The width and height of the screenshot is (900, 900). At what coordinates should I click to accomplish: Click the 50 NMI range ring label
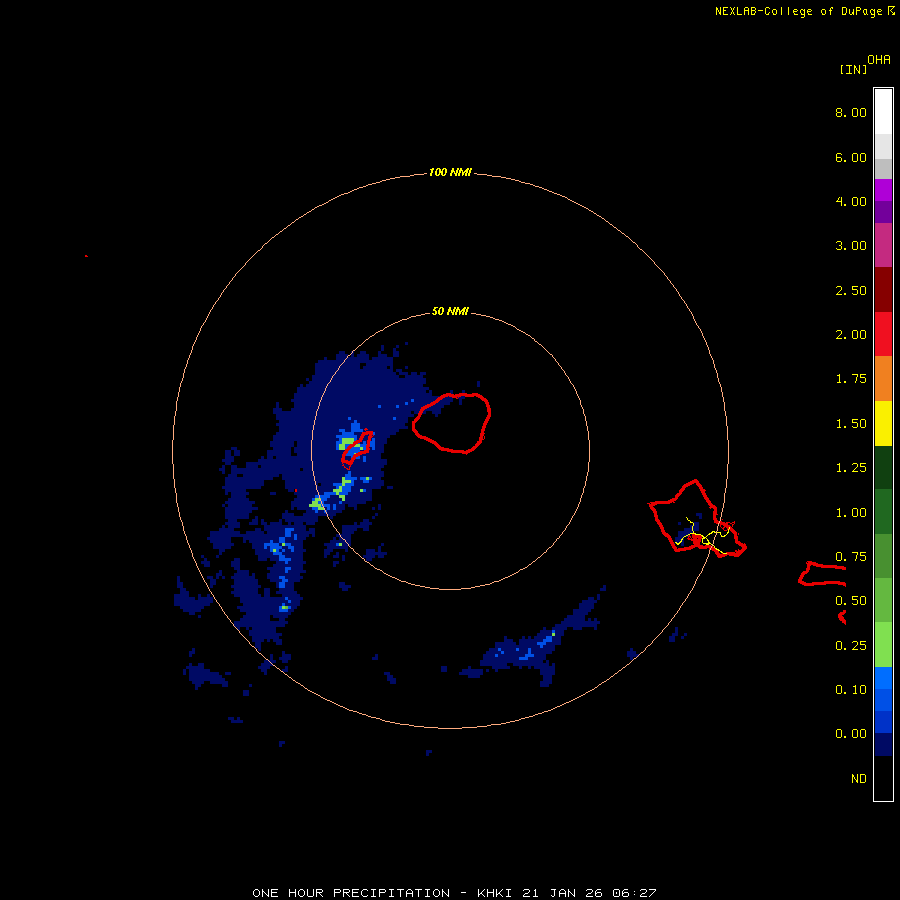click(450, 311)
